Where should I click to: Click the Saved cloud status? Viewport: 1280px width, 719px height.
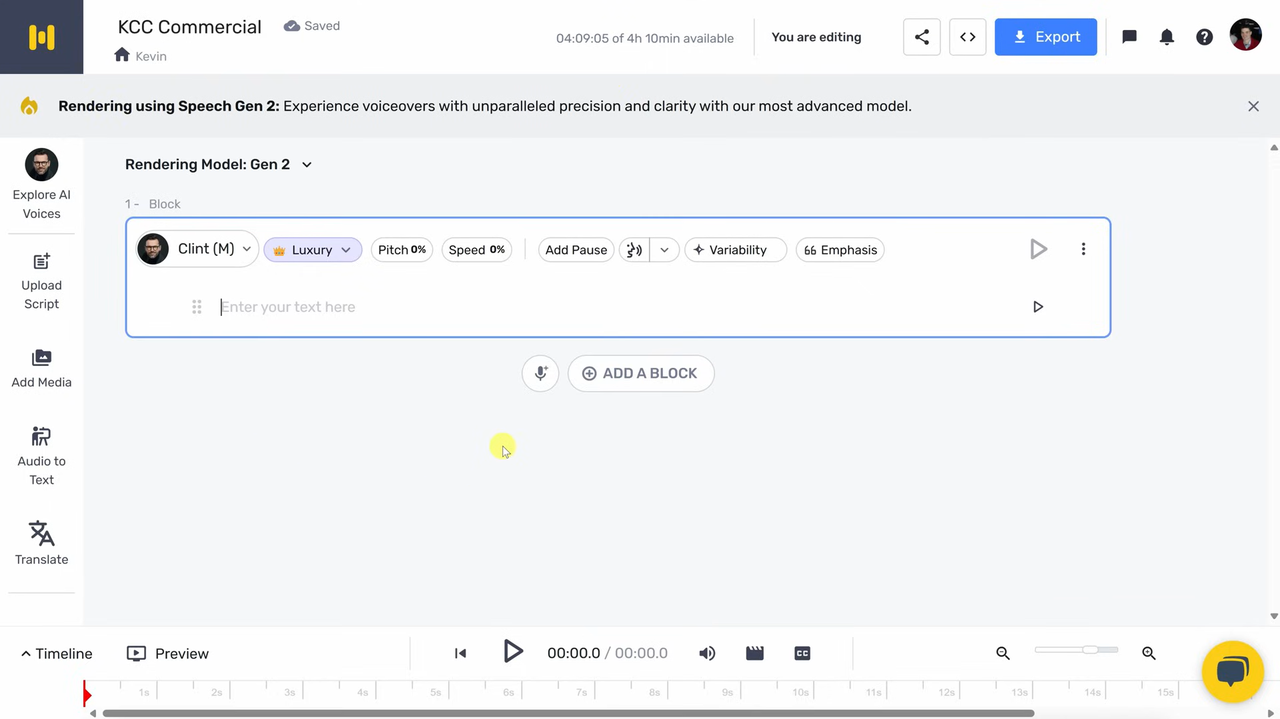(312, 26)
